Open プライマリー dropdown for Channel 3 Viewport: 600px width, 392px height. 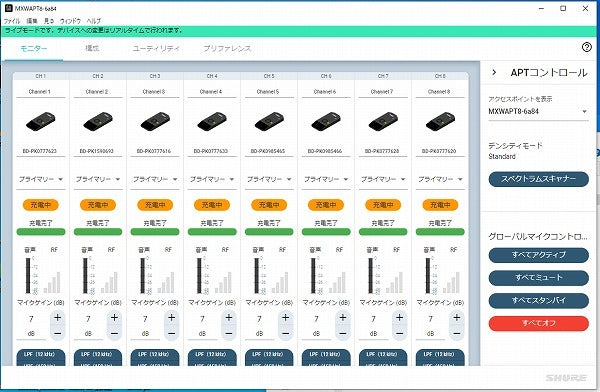coord(155,179)
